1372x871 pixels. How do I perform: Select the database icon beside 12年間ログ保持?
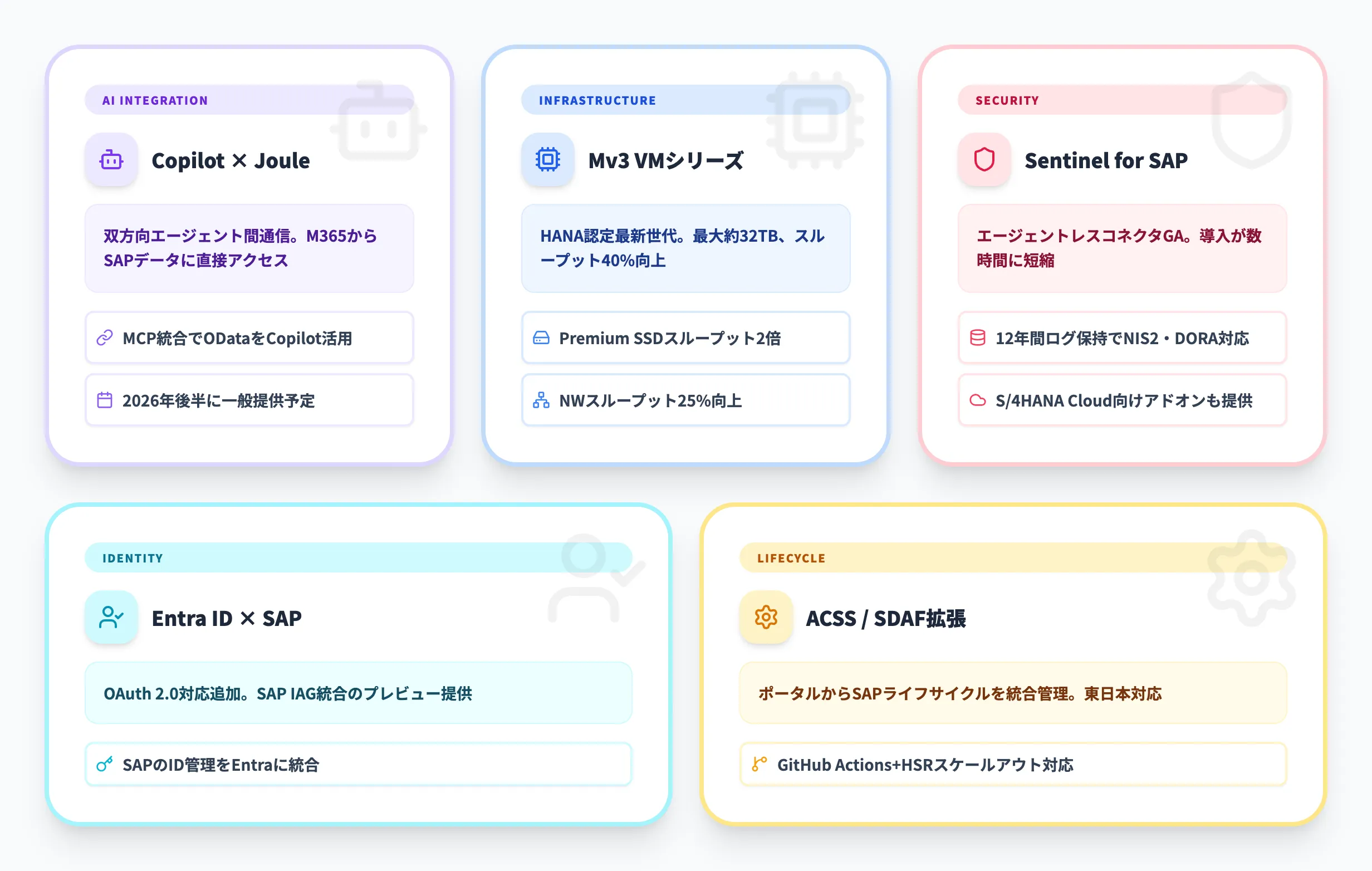click(x=978, y=339)
